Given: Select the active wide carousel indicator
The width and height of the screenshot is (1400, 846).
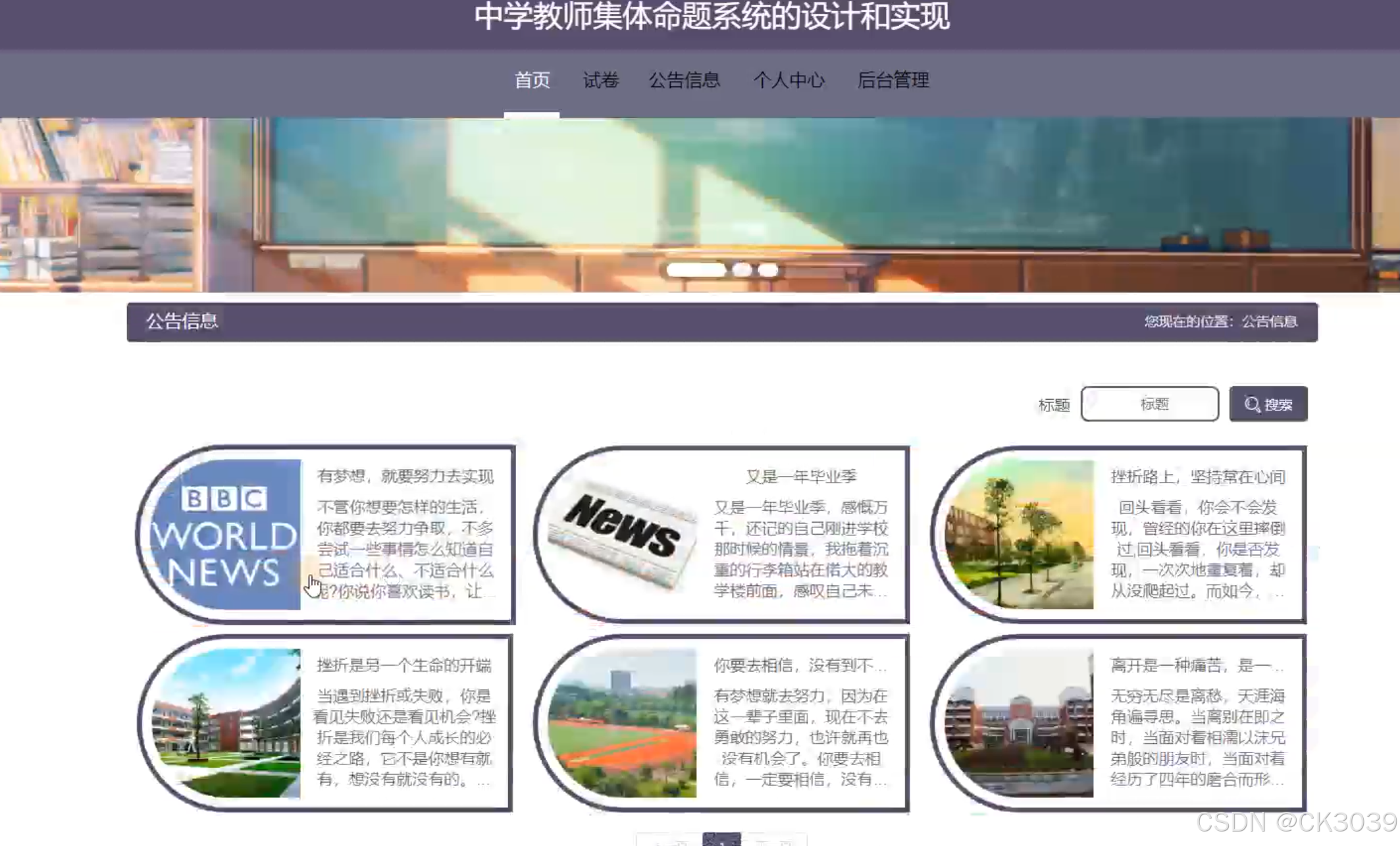Looking at the screenshot, I should 696,269.
